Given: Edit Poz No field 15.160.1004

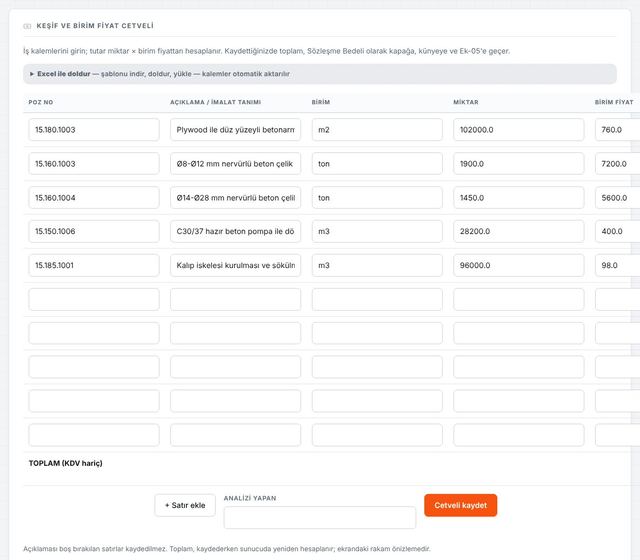Looking at the screenshot, I should pos(94,198).
